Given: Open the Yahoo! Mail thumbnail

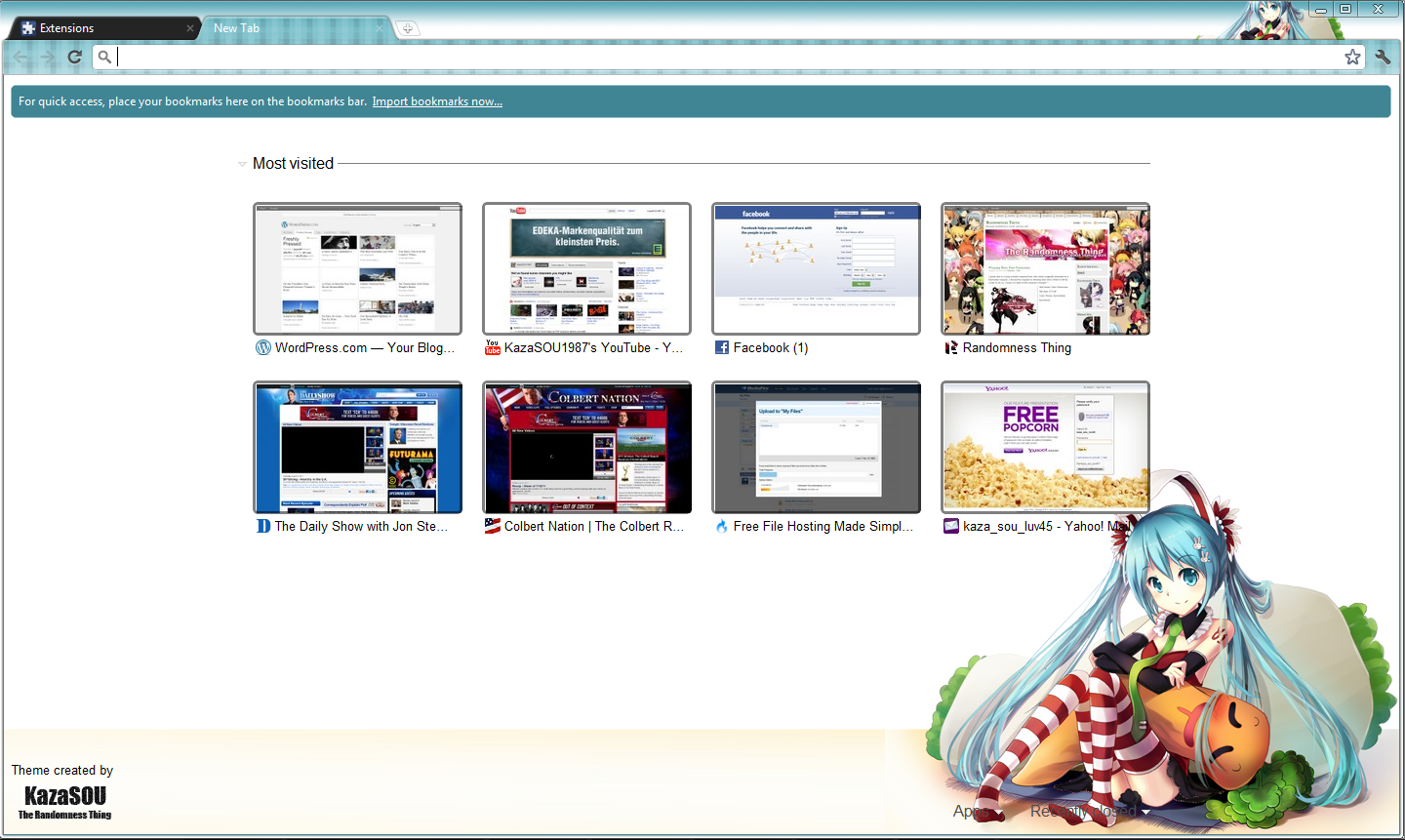Looking at the screenshot, I should pos(1045,447).
